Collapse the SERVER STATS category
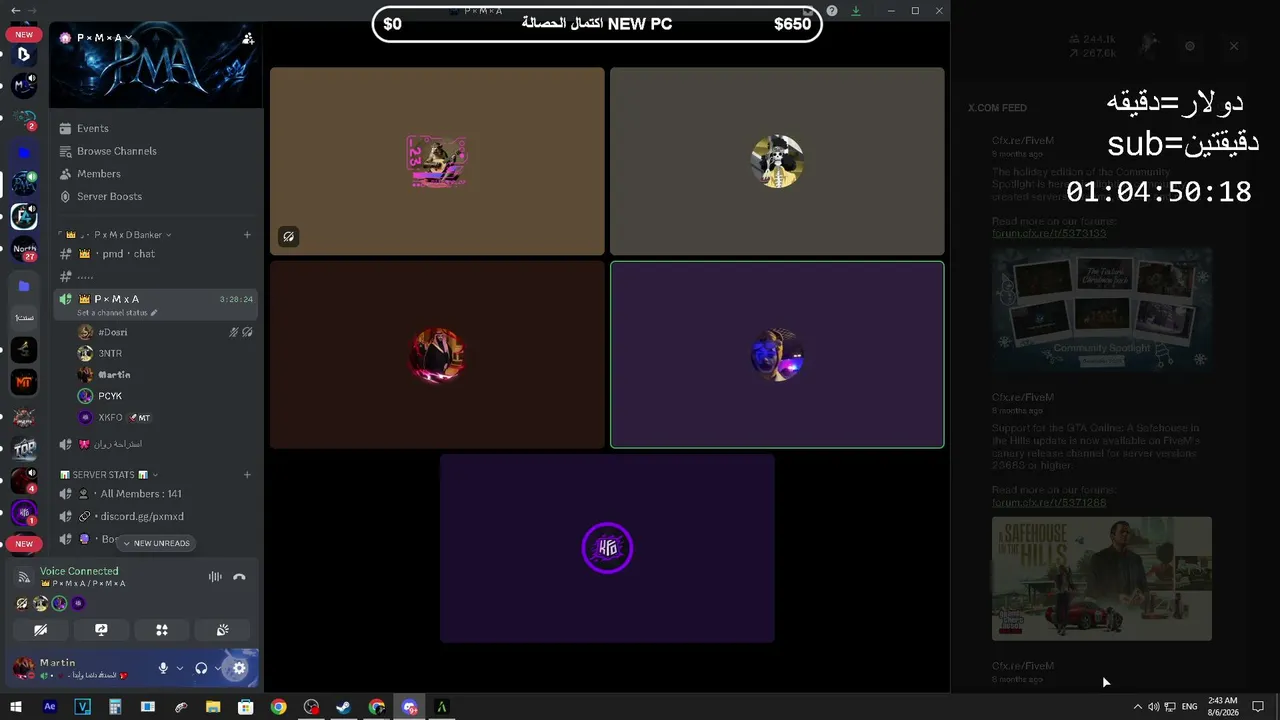Viewport: 1280px width, 720px height. click(109, 475)
